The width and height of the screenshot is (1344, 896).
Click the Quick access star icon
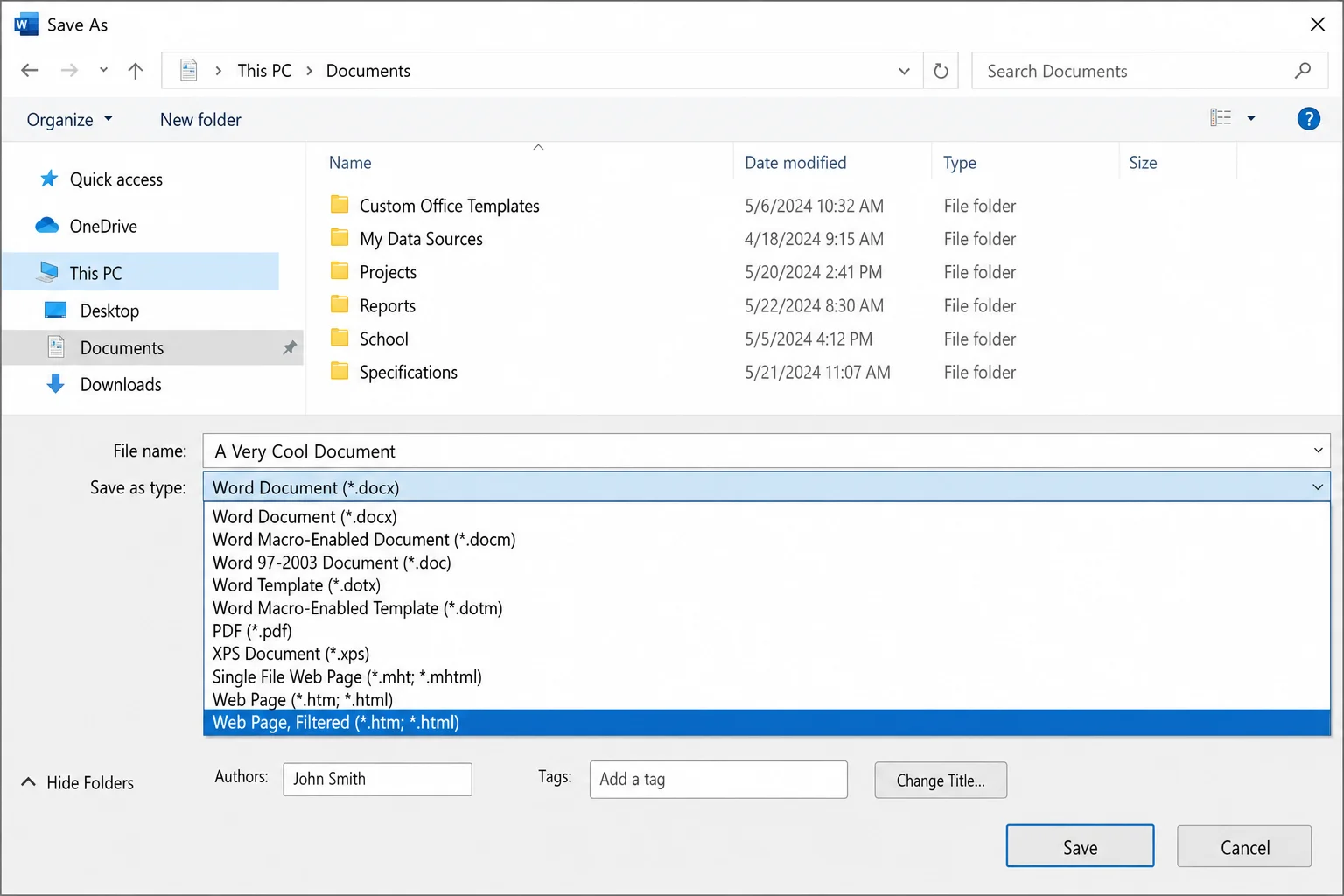[x=49, y=178]
